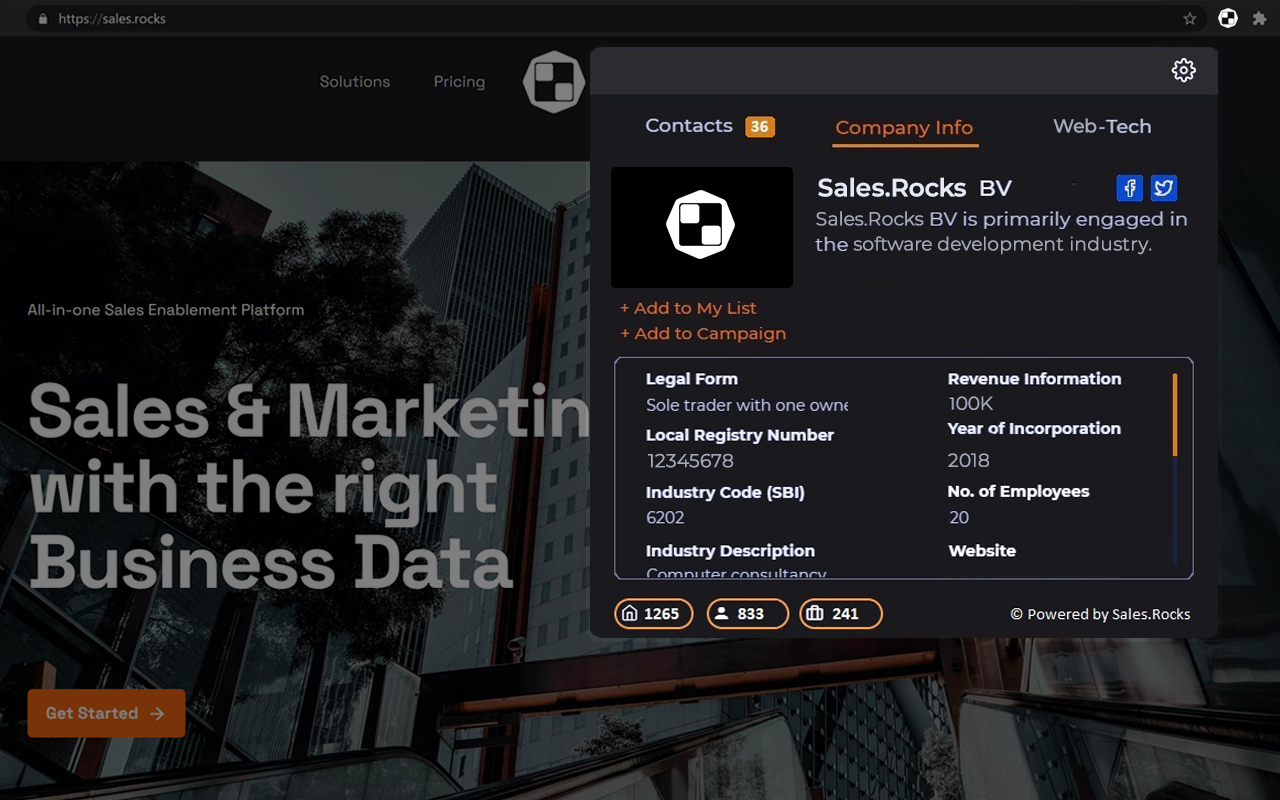Open the Pricing menu item
This screenshot has height=800, width=1280.
(x=459, y=81)
